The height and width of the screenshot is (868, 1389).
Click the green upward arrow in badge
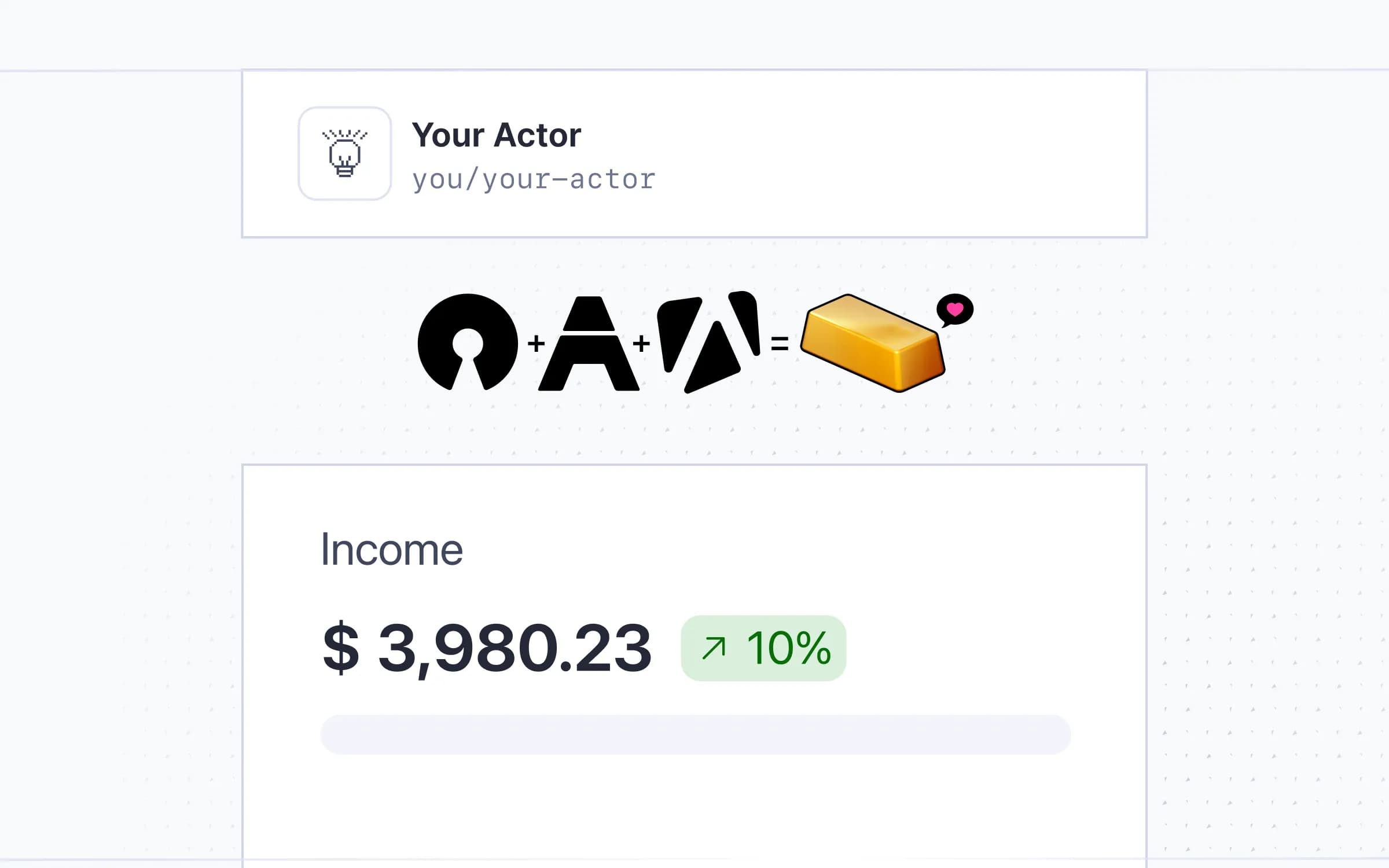714,648
